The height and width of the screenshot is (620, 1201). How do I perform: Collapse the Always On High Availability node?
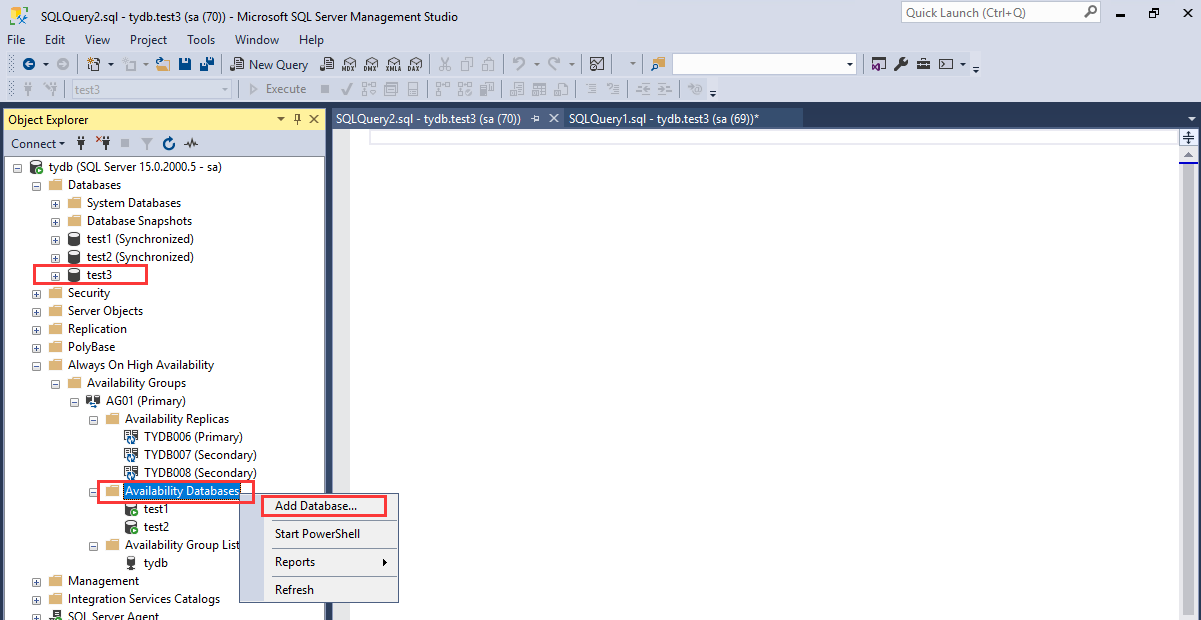point(37,365)
